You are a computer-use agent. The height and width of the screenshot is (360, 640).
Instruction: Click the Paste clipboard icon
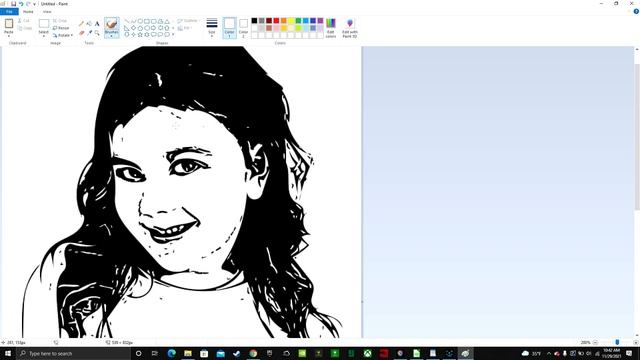pyautogui.click(x=9, y=24)
